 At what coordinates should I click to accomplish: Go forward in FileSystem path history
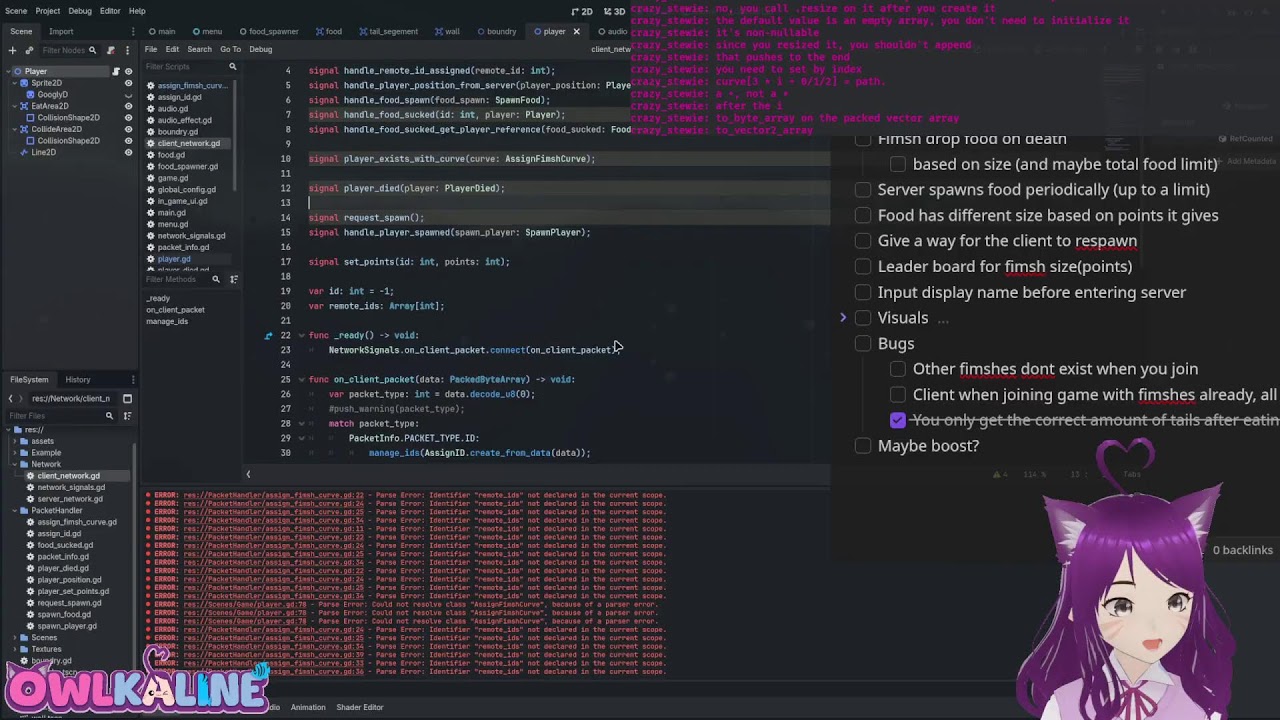[22, 398]
